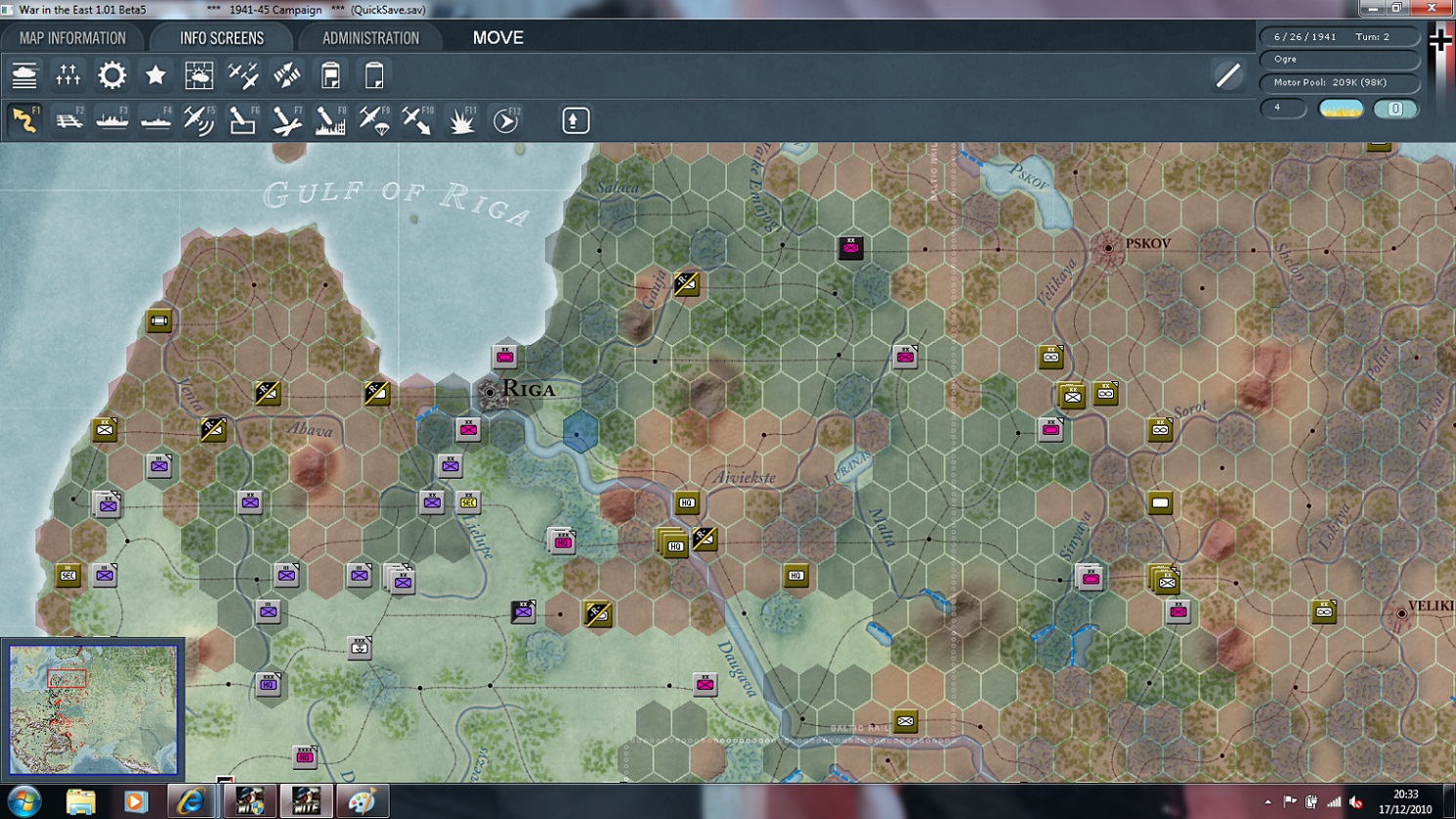
Task: Select the Riga city marker
Action: point(491,392)
